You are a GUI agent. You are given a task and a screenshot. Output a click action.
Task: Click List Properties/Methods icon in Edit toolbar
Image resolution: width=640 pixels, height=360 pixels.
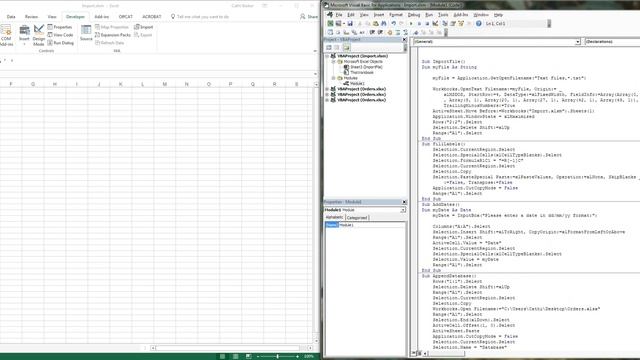click(330, 32)
